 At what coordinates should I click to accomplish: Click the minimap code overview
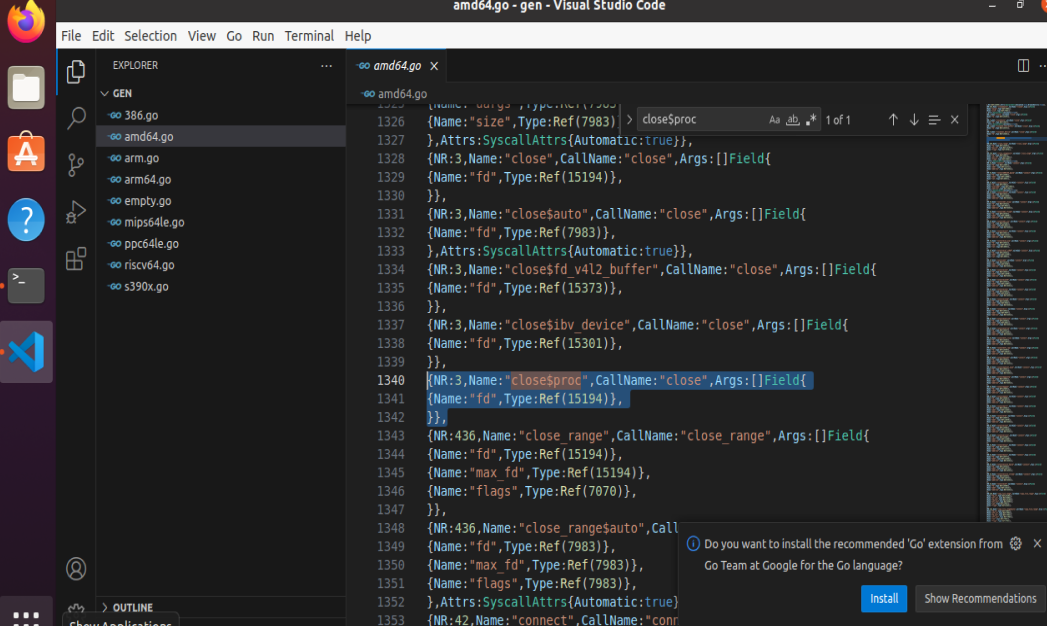coord(1012,300)
